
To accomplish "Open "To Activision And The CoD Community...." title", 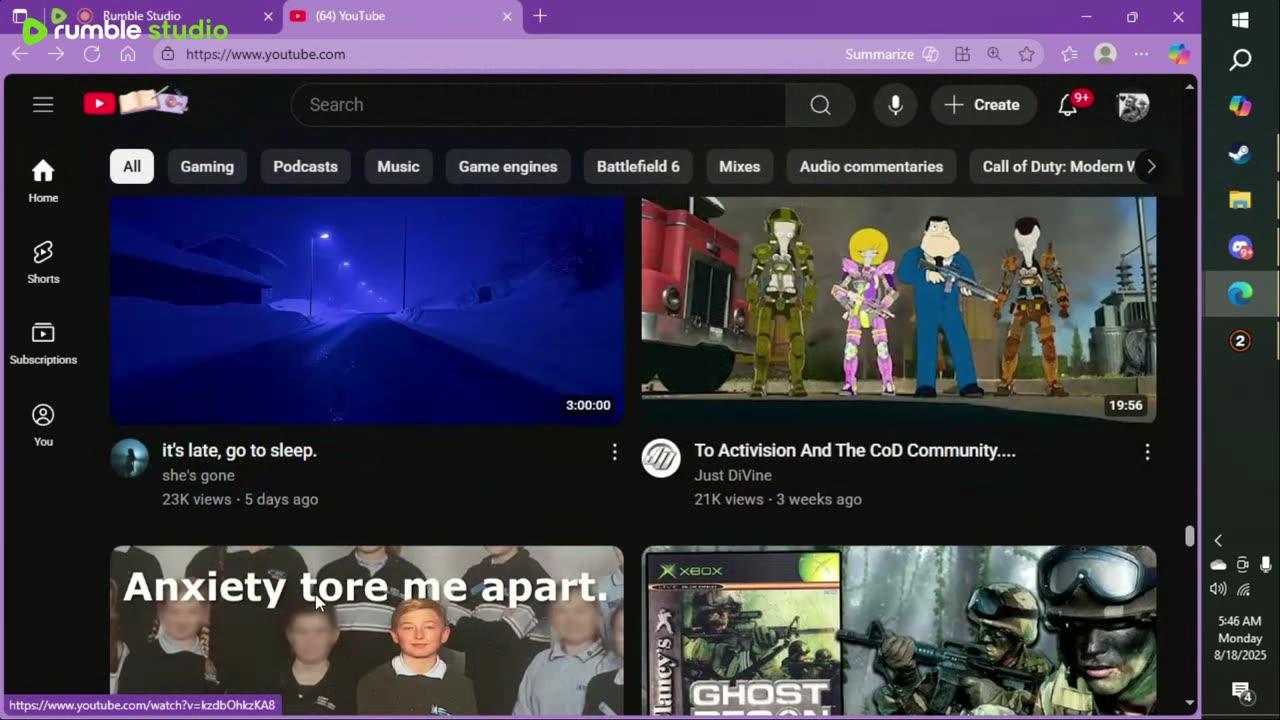I will tap(855, 451).
